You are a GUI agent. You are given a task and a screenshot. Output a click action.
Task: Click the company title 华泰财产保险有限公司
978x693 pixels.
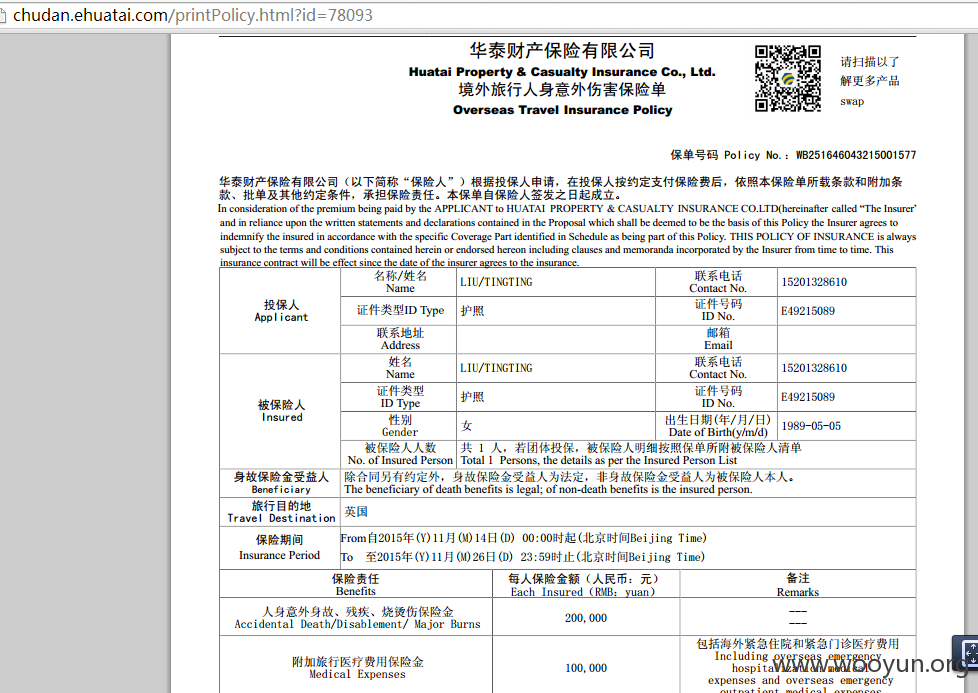click(562, 51)
